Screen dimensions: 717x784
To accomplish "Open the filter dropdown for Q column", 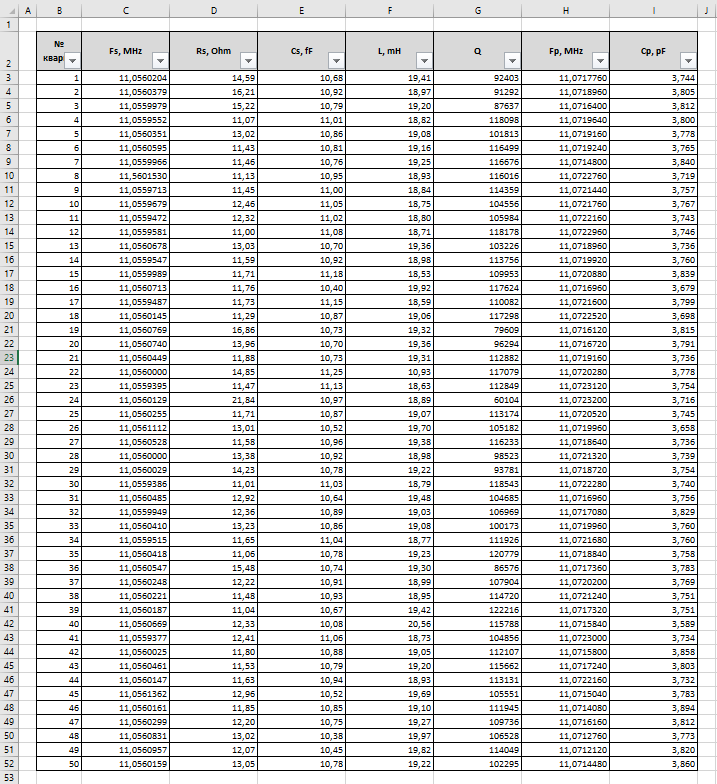I will (x=512, y=60).
